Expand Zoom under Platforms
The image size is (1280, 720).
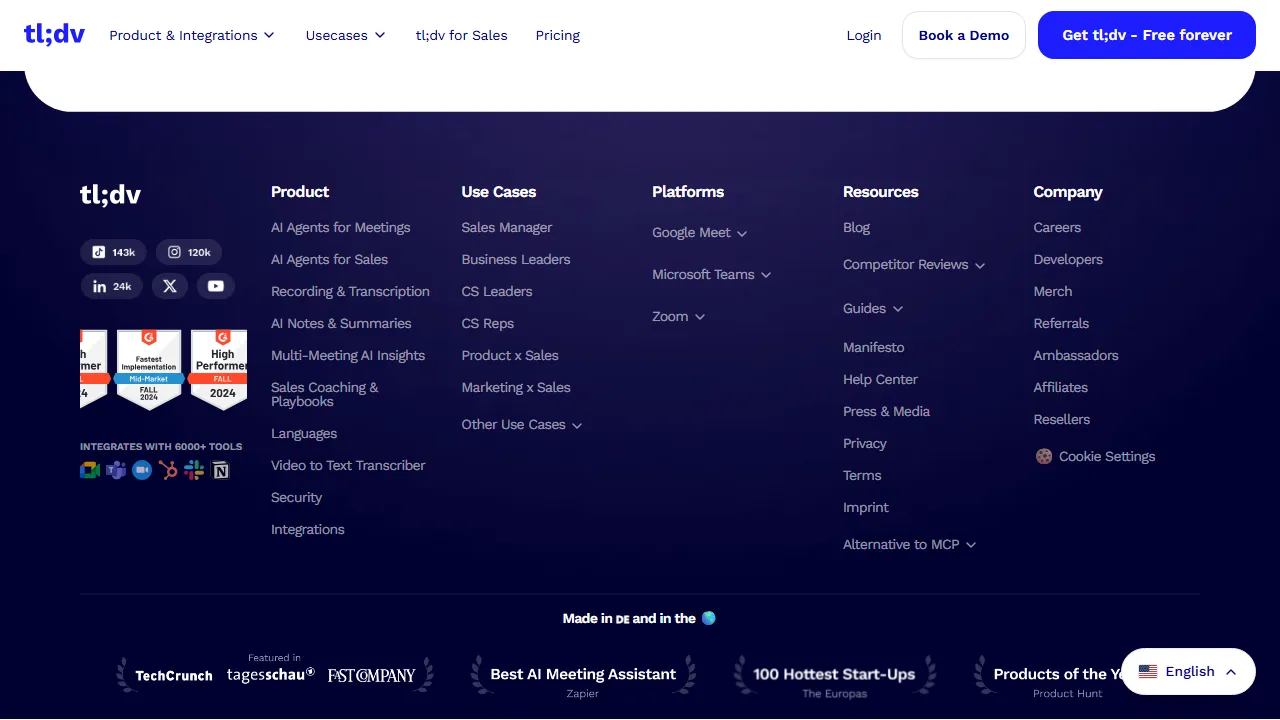coord(679,316)
